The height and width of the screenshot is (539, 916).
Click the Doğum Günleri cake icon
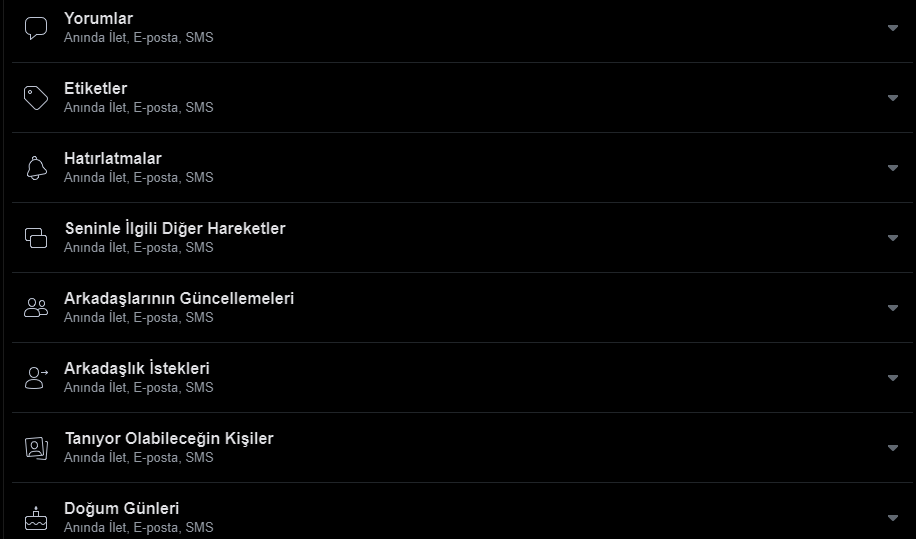(36, 518)
